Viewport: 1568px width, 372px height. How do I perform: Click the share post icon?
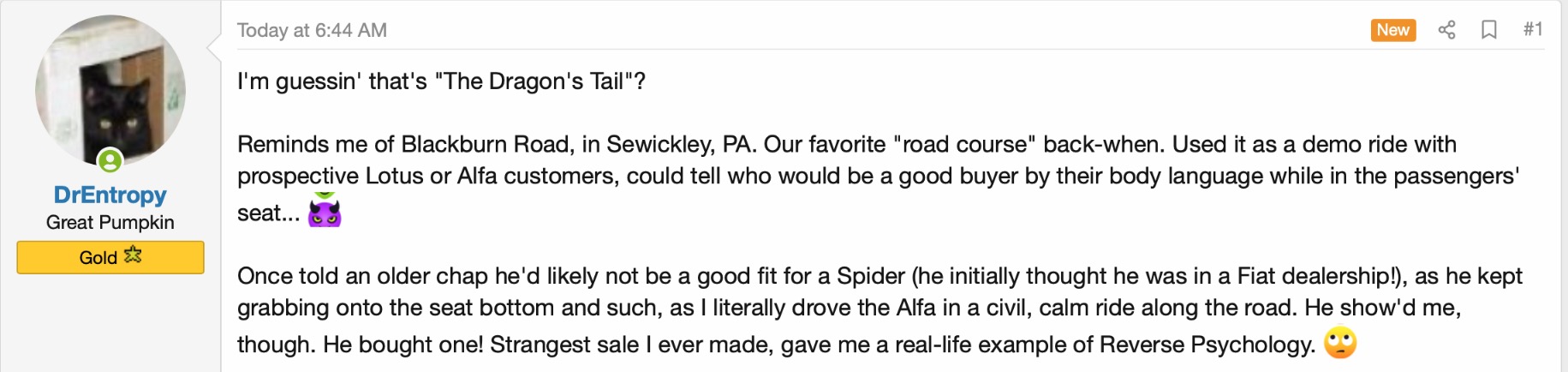tap(1446, 30)
